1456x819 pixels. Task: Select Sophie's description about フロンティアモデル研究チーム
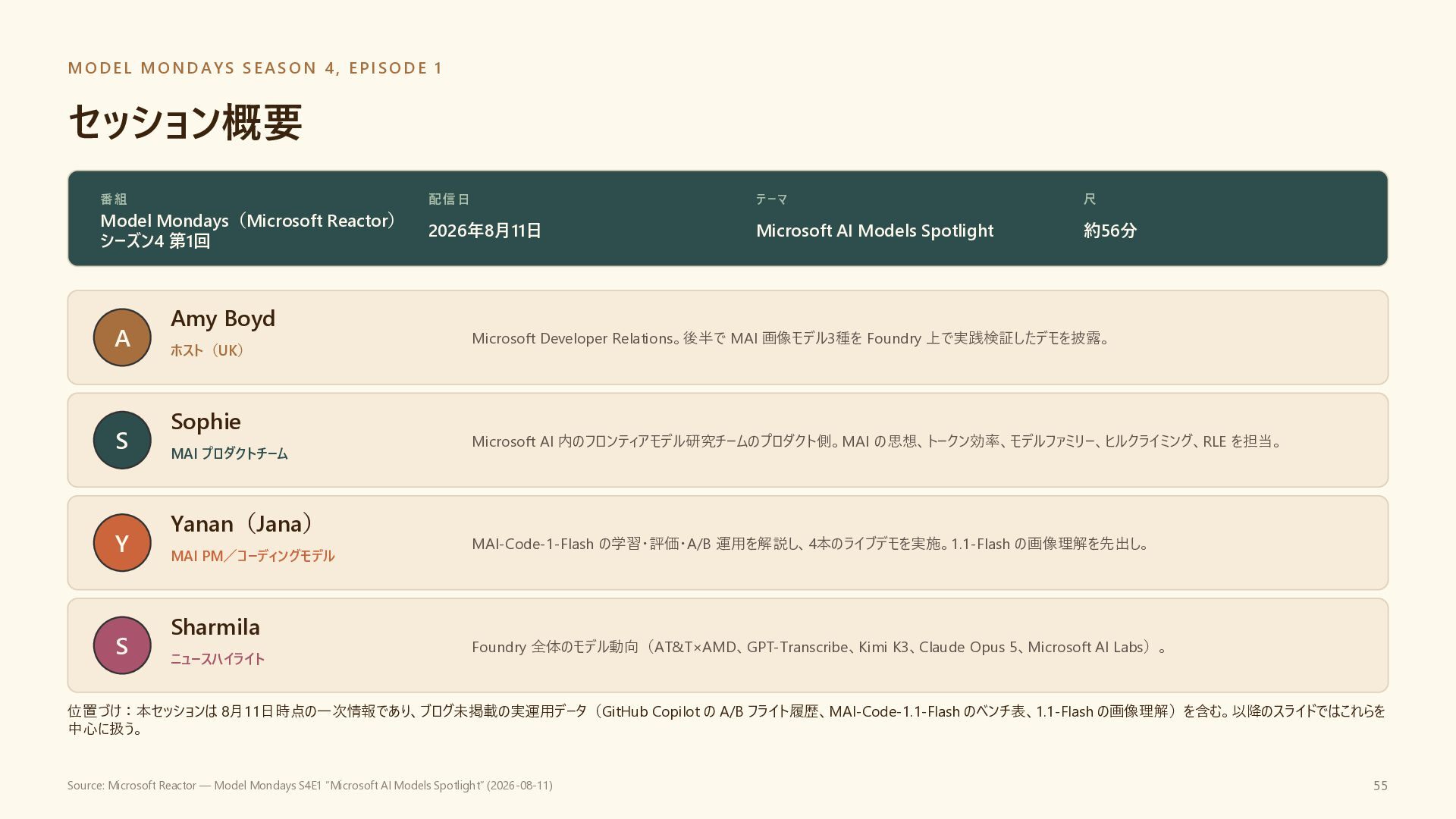tap(877, 441)
